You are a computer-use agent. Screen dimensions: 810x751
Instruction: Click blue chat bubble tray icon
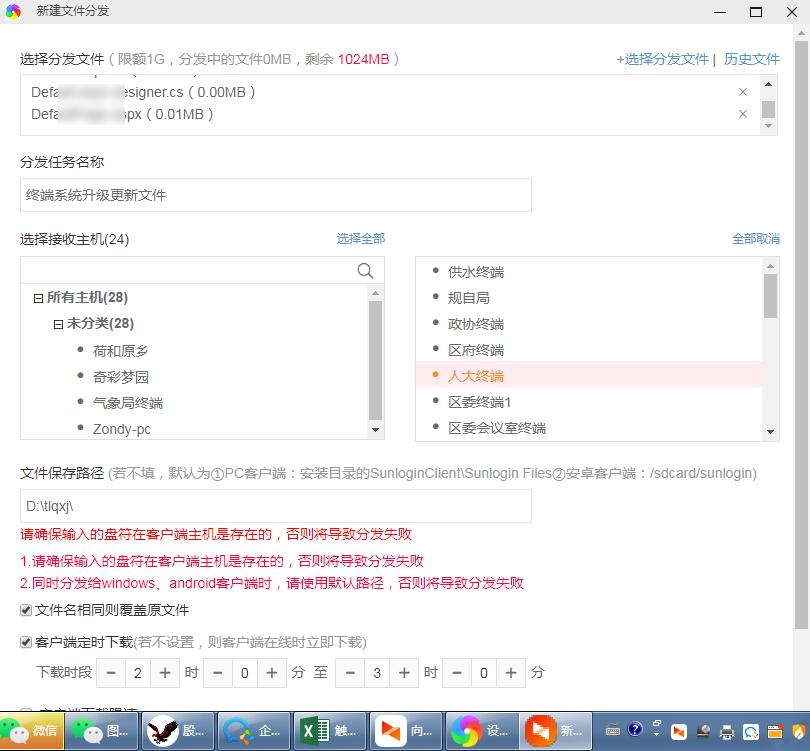[x=751, y=731]
